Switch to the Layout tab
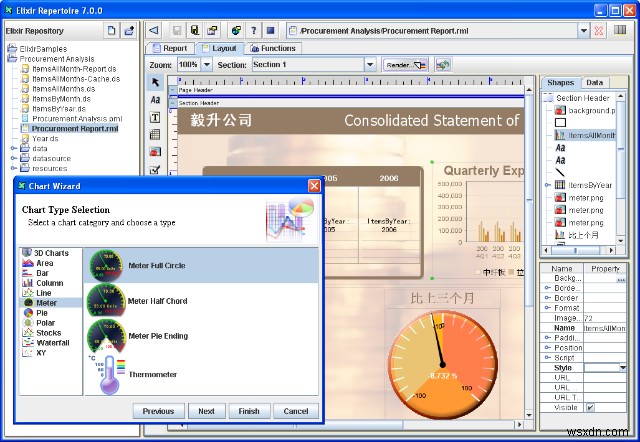 point(220,48)
